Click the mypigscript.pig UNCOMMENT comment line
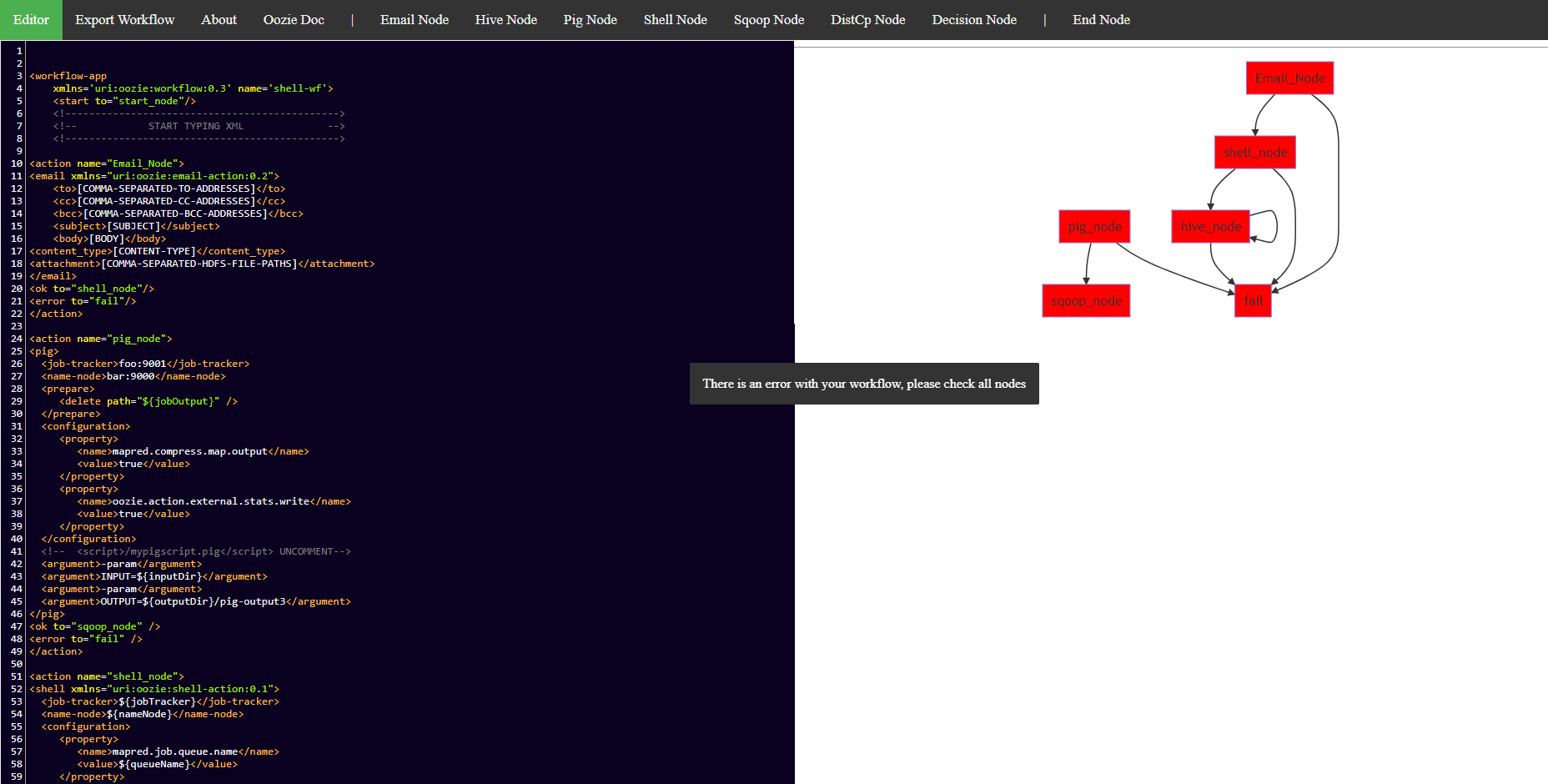This screenshot has width=1548, height=784. [196, 551]
